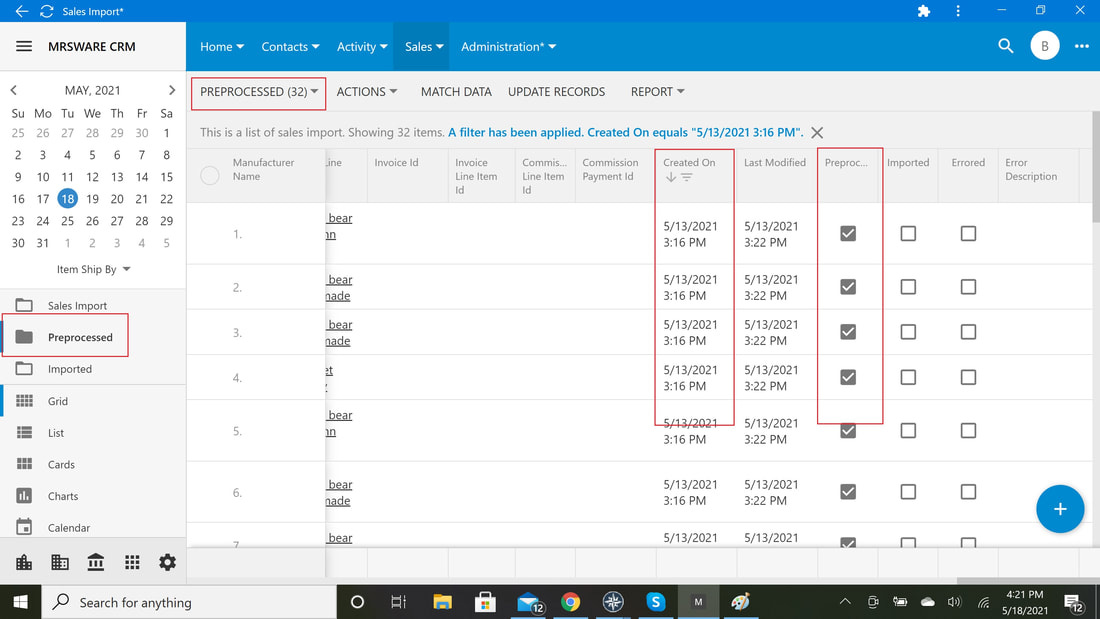1100x619 pixels.
Task: Open the user avatar B
Action: click(1045, 46)
